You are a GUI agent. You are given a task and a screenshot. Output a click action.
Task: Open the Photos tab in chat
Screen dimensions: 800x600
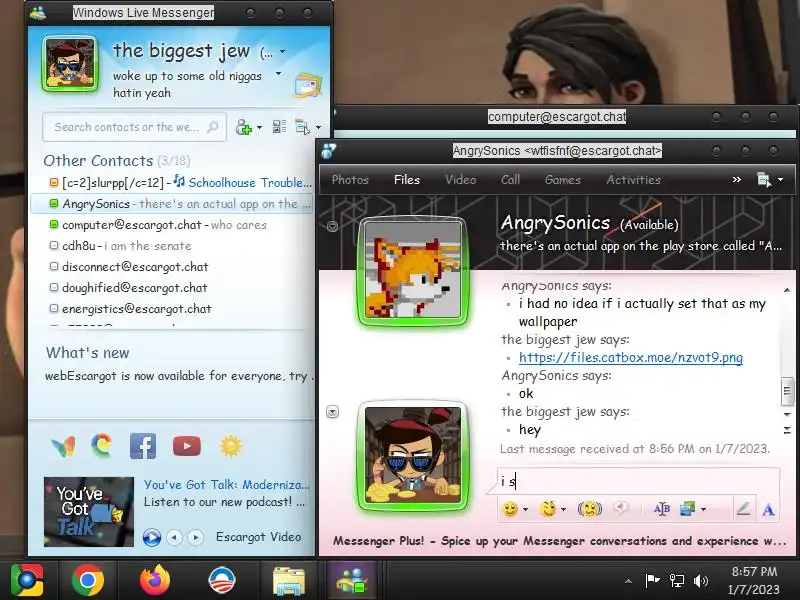[x=350, y=180]
